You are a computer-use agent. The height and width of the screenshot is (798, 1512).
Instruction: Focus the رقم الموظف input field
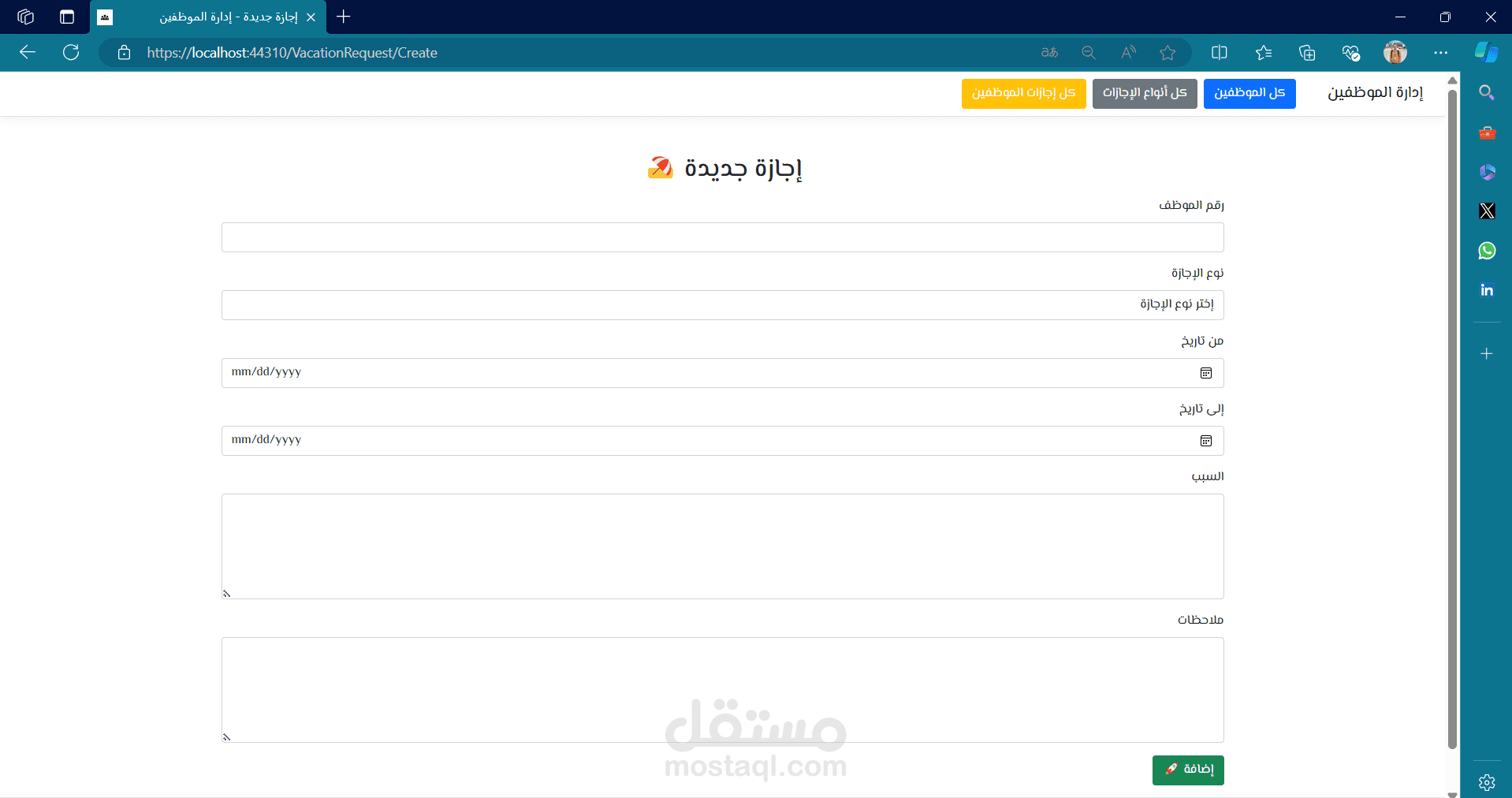tap(722, 237)
